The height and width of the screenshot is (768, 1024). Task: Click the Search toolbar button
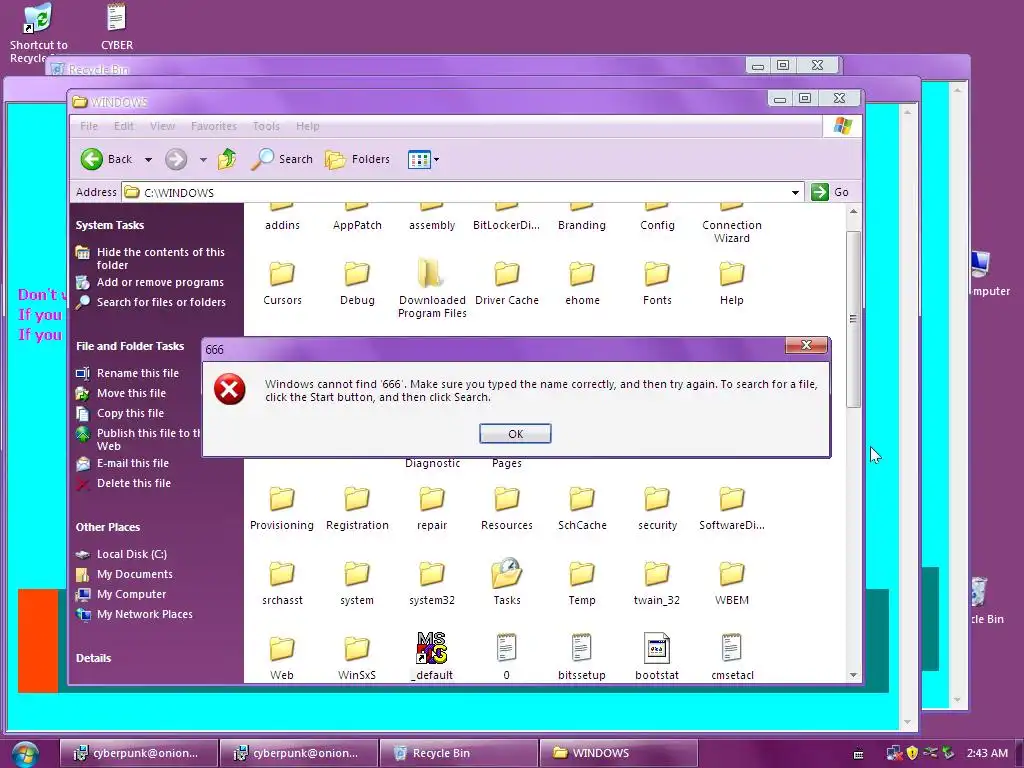point(282,159)
